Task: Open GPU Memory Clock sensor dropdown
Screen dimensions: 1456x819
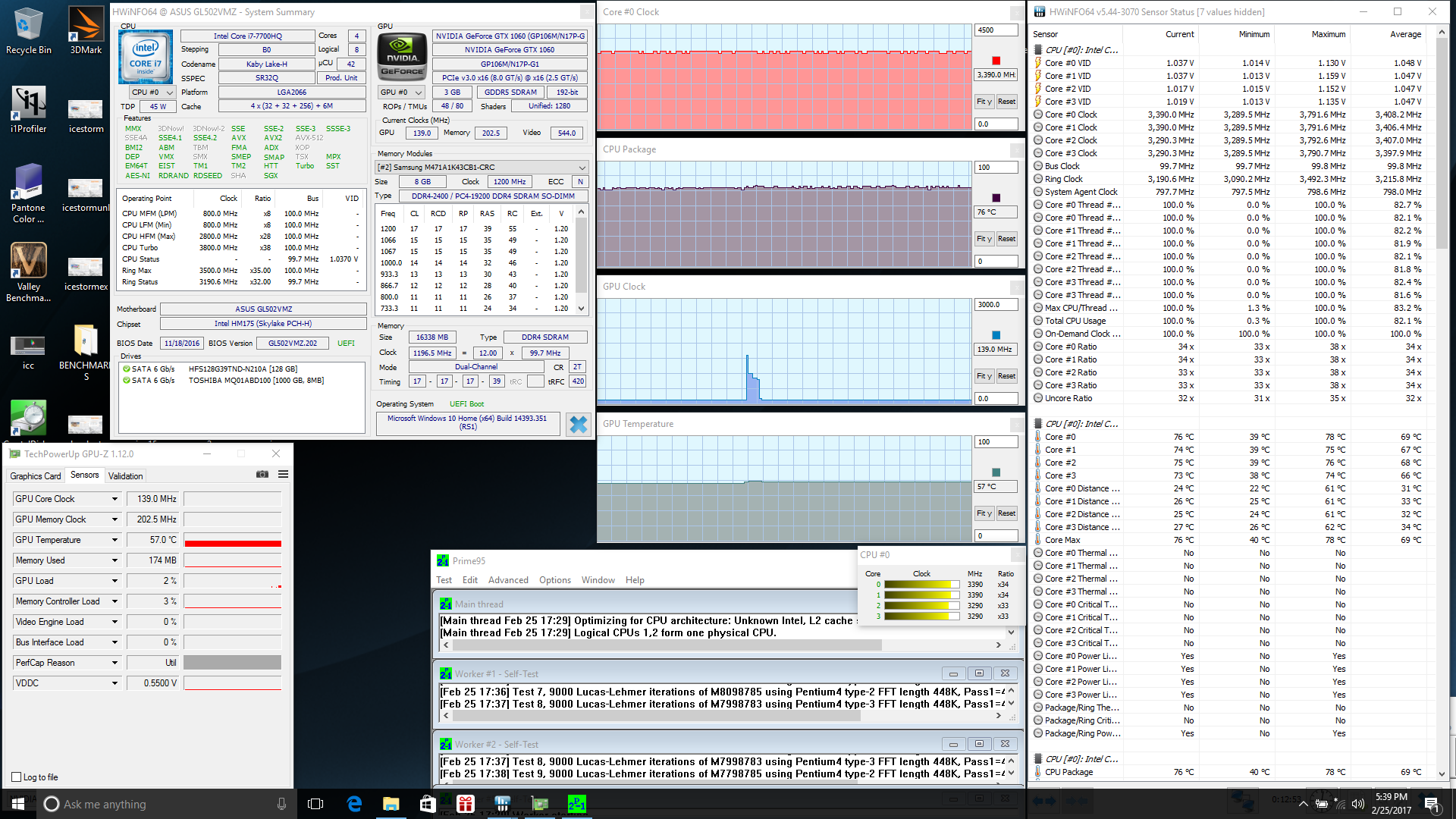Action: 115,519
